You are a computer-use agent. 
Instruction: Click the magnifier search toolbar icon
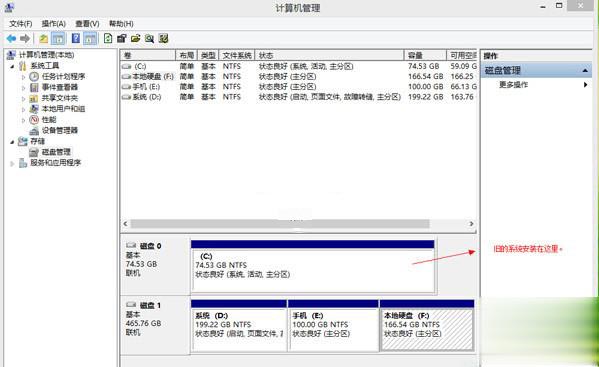pos(149,39)
